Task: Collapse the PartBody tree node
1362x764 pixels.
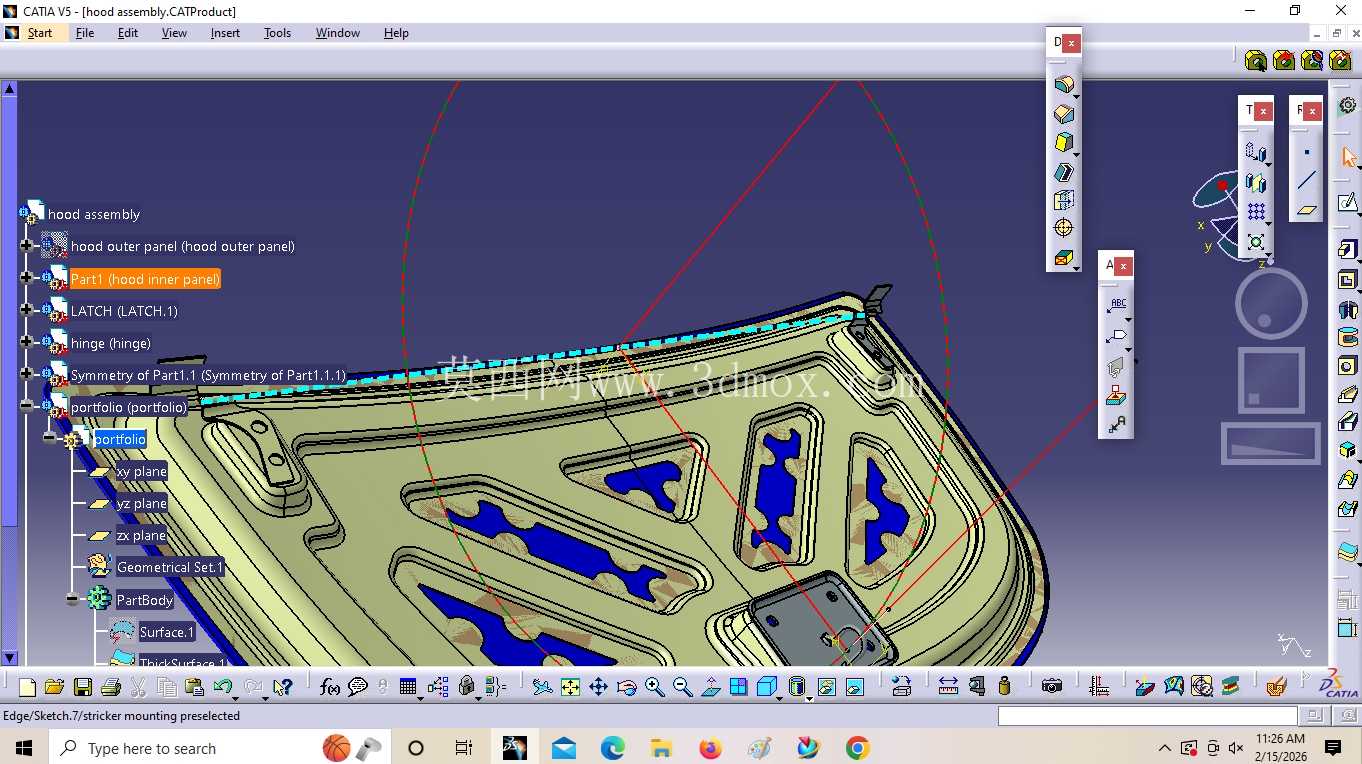Action: 72,600
